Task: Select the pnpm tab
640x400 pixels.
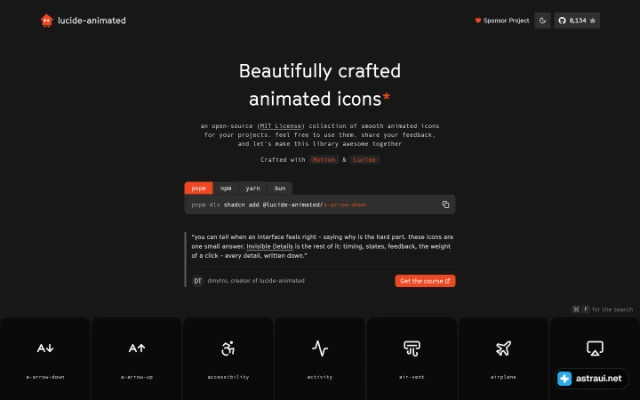Action: (199, 188)
